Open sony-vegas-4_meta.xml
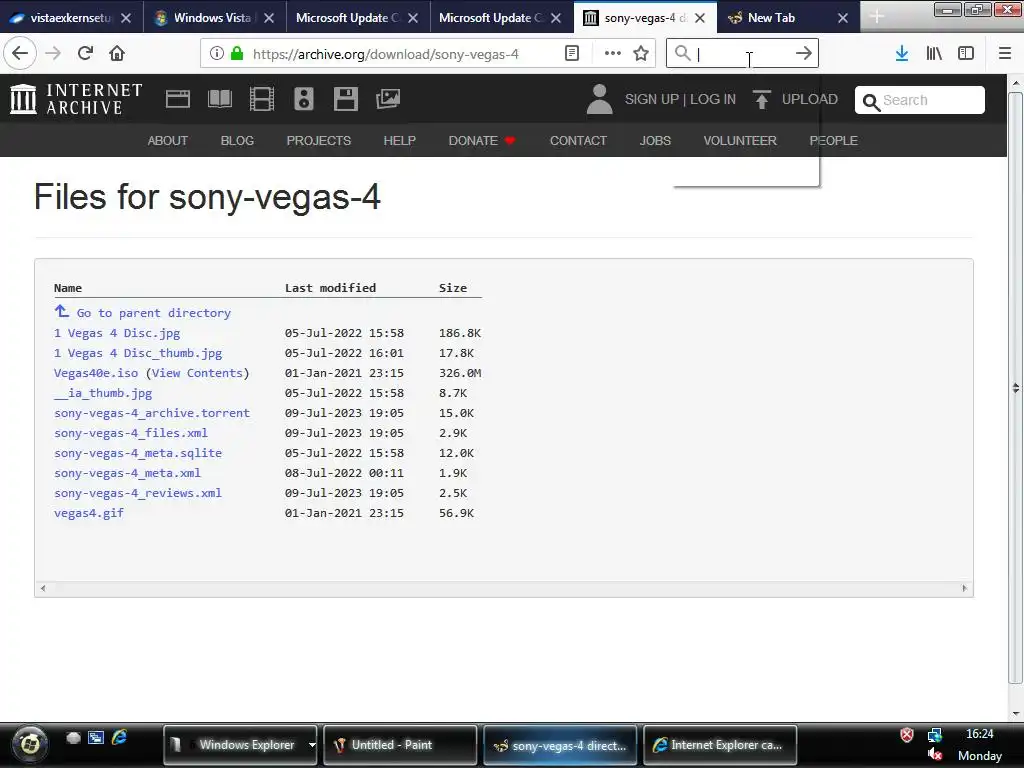Viewport: 1024px width, 768px height. coord(127,473)
